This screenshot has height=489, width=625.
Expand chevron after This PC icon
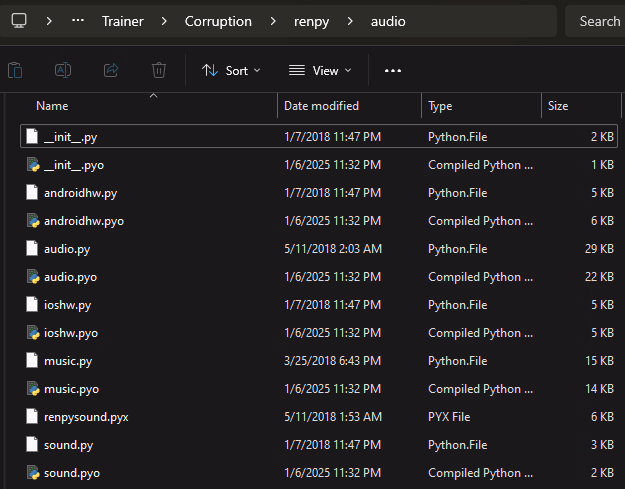click(x=49, y=21)
